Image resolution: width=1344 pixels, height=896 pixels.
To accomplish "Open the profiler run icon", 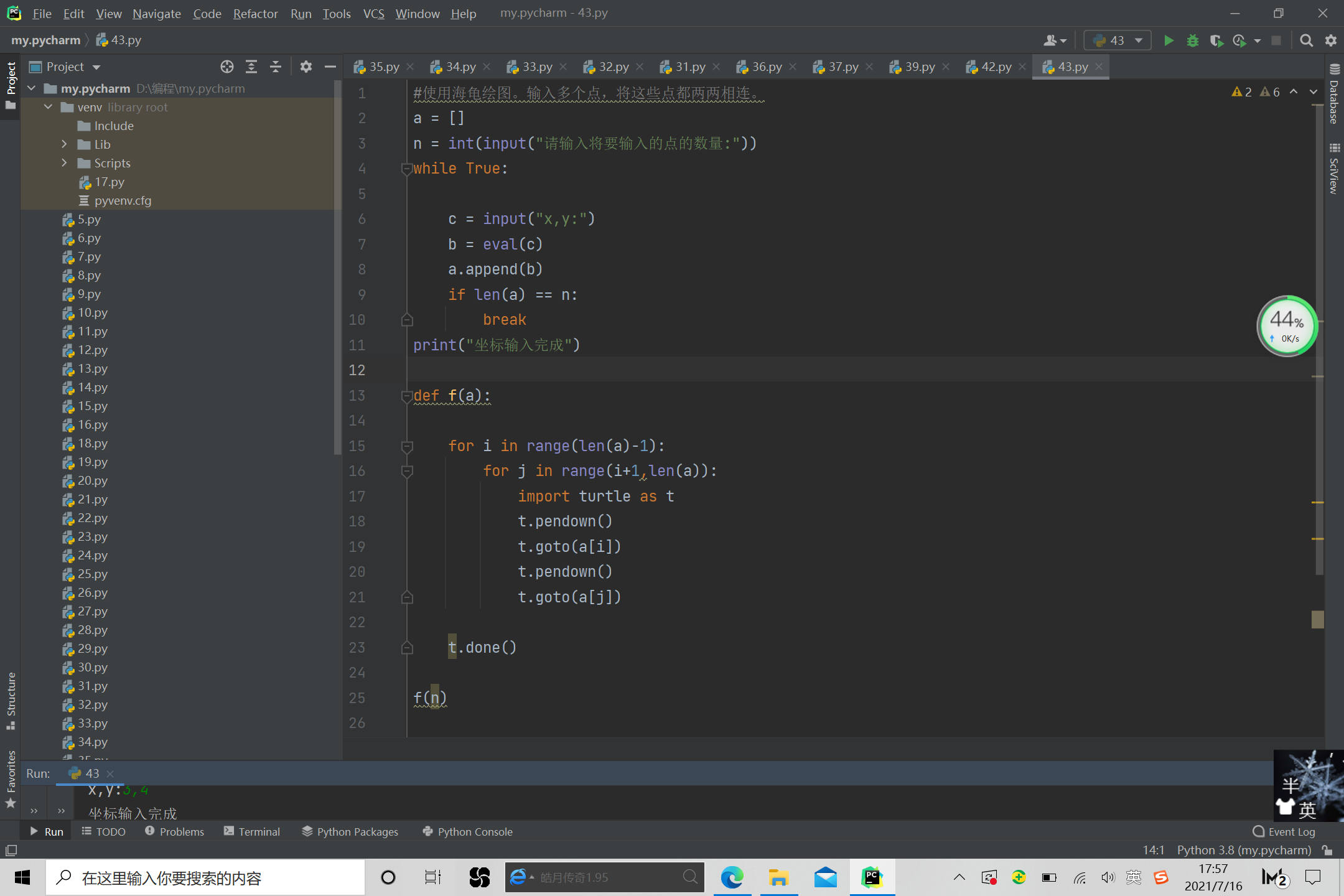I will point(1239,40).
